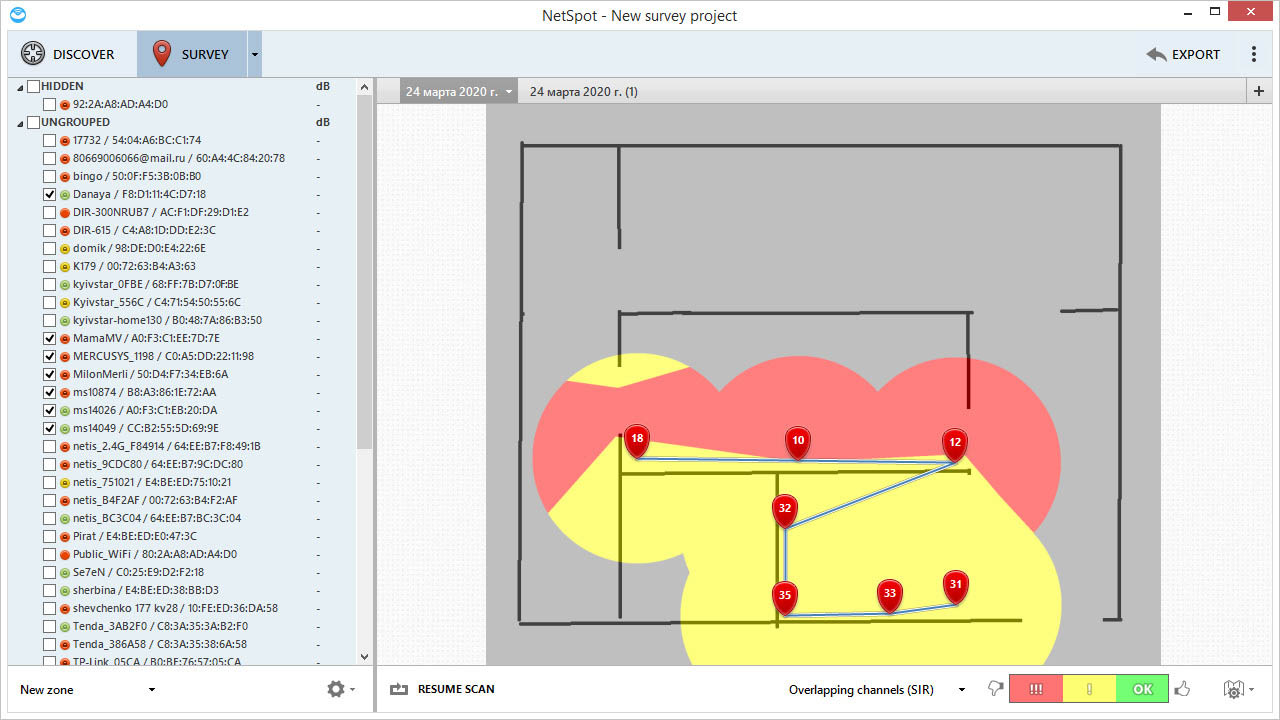Collapse the UNGROUPED group triangle
The width and height of the screenshot is (1280, 720).
coord(19,123)
